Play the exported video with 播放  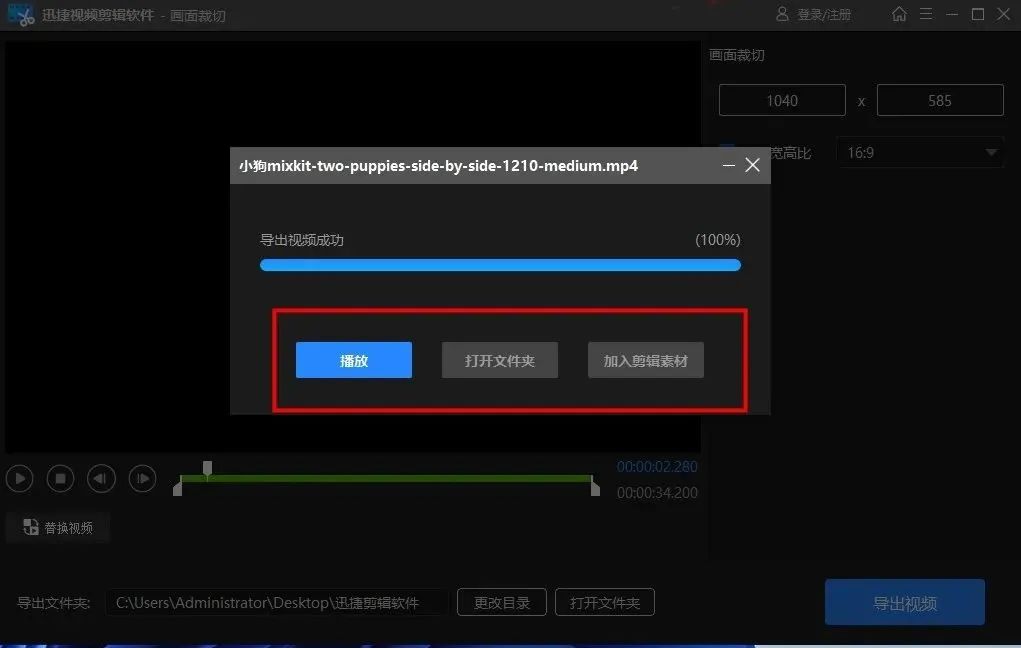(354, 360)
